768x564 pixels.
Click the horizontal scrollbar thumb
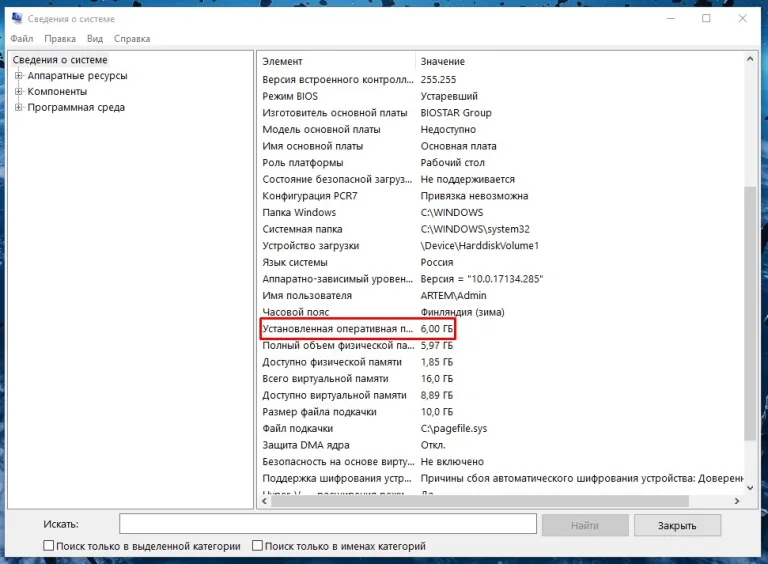point(480,501)
